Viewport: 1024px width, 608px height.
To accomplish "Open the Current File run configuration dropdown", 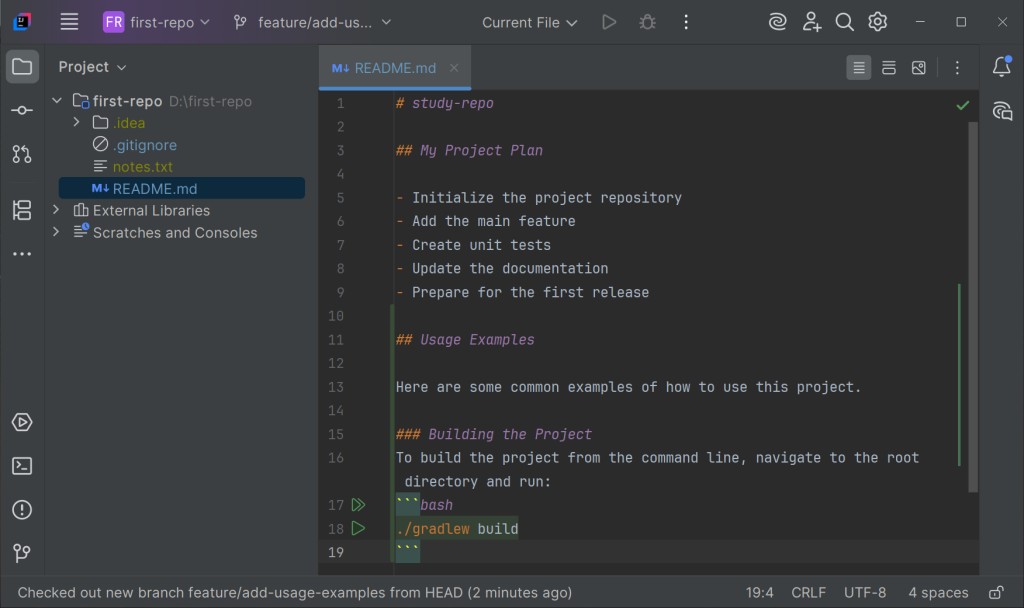I will [x=529, y=22].
